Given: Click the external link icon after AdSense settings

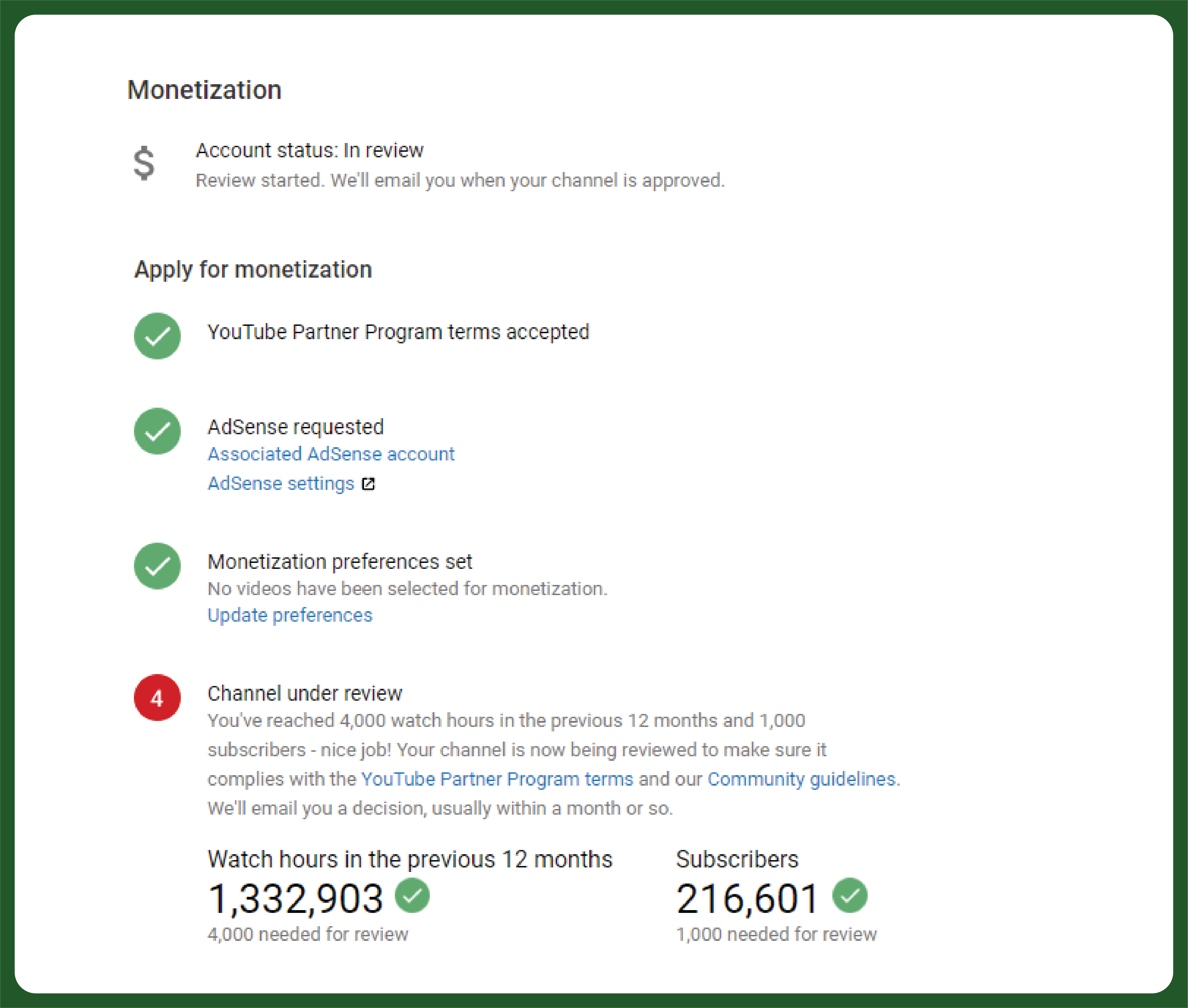Looking at the screenshot, I should pyautogui.click(x=369, y=484).
